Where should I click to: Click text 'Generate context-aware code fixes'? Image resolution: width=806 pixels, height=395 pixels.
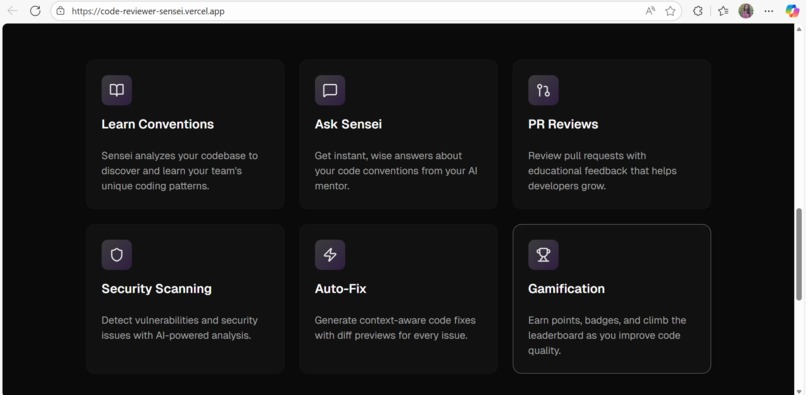click(395, 320)
